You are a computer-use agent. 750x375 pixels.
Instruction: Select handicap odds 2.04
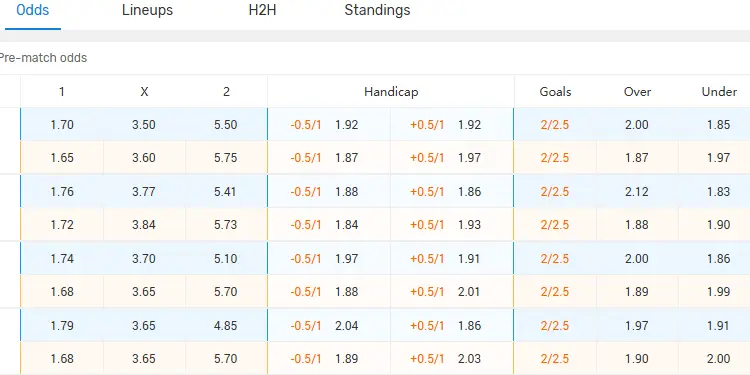tap(347, 326)
